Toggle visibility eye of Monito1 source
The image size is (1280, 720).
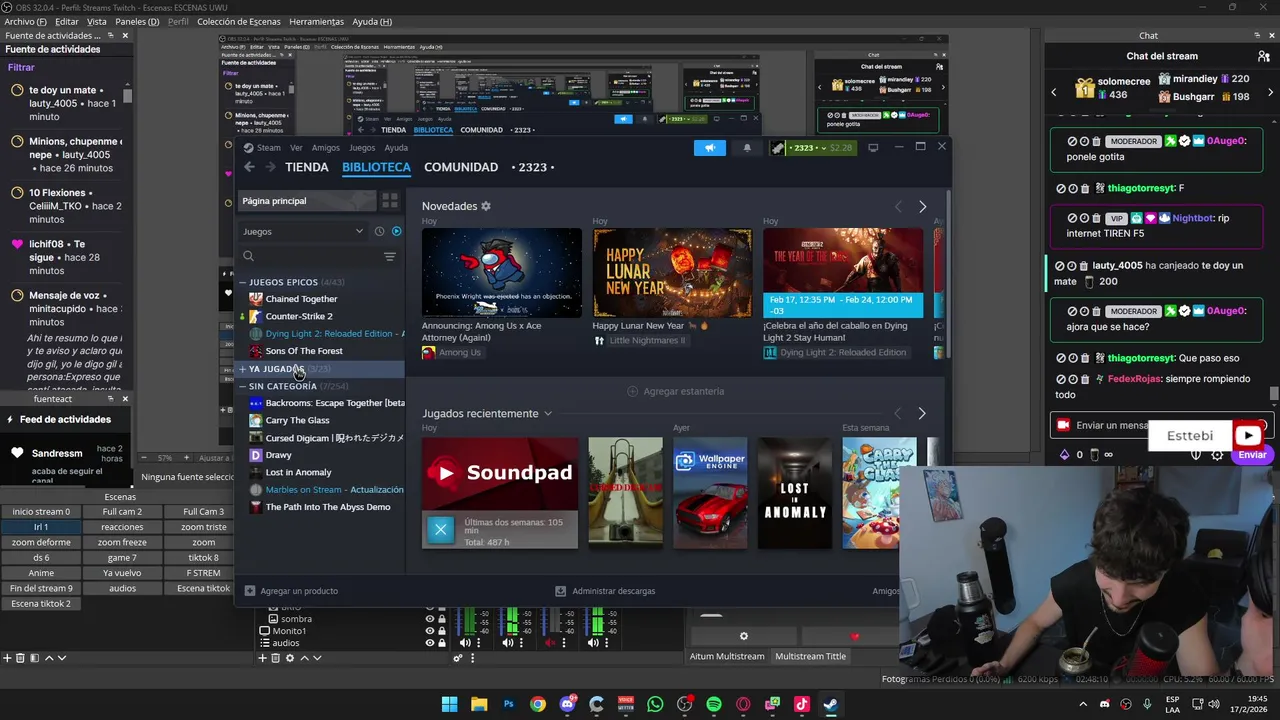click(x=430, y=631)
